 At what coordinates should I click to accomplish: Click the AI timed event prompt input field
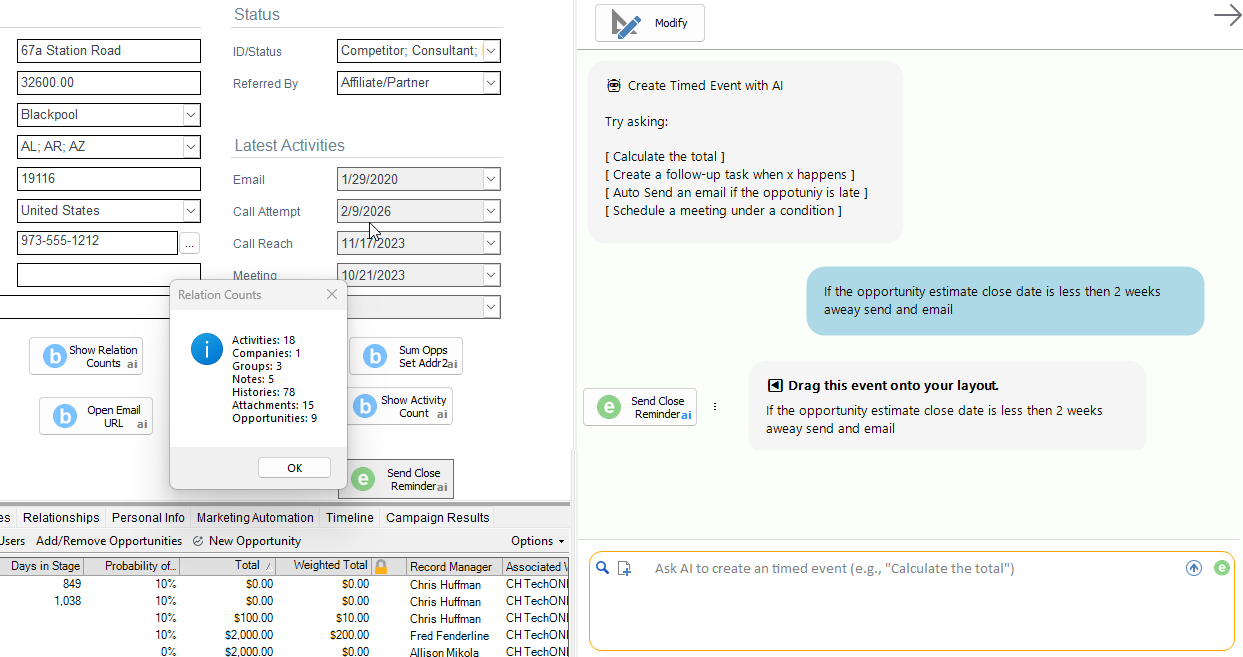[900, 600]
